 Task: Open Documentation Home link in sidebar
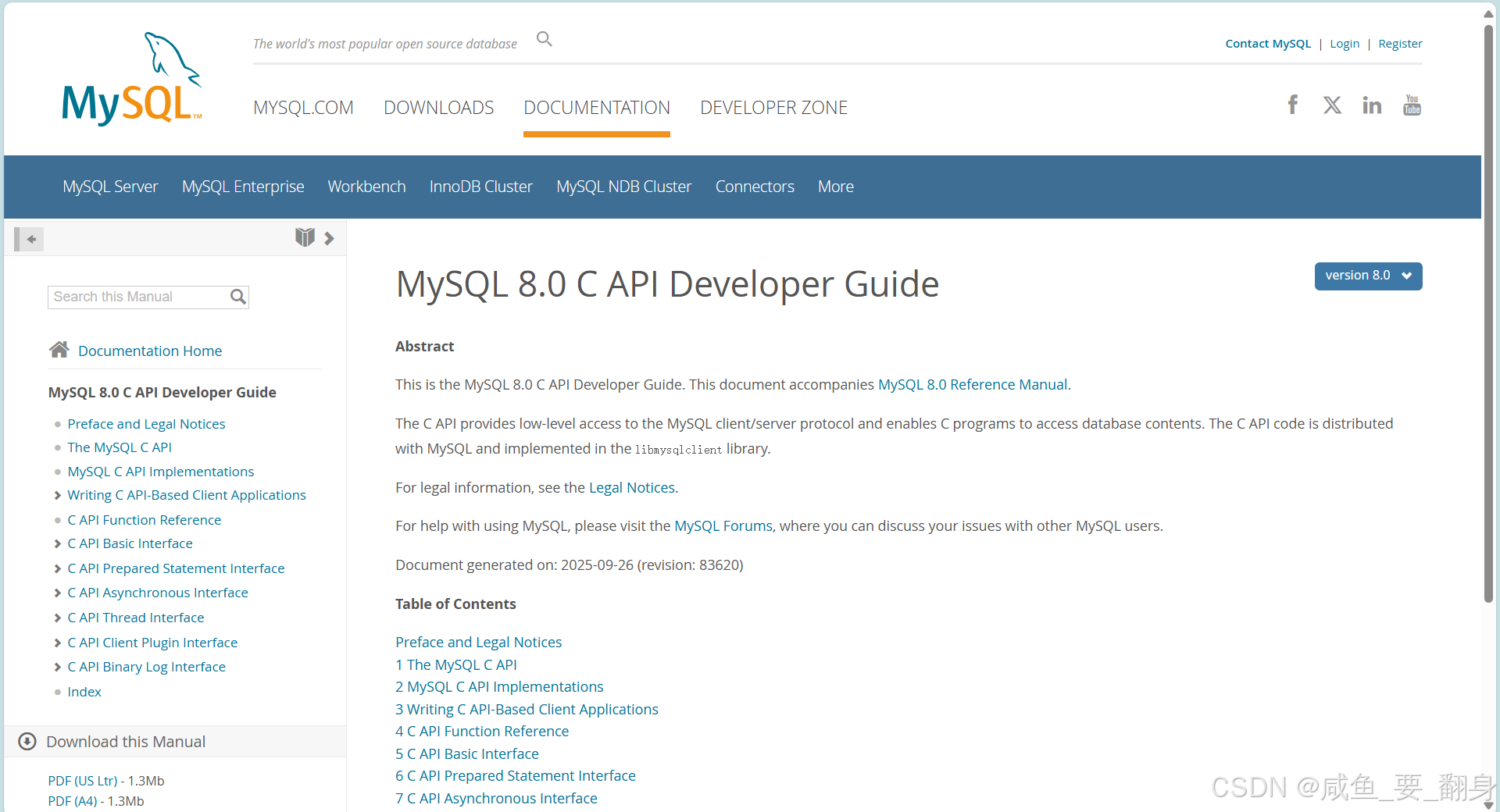point(150,351)
